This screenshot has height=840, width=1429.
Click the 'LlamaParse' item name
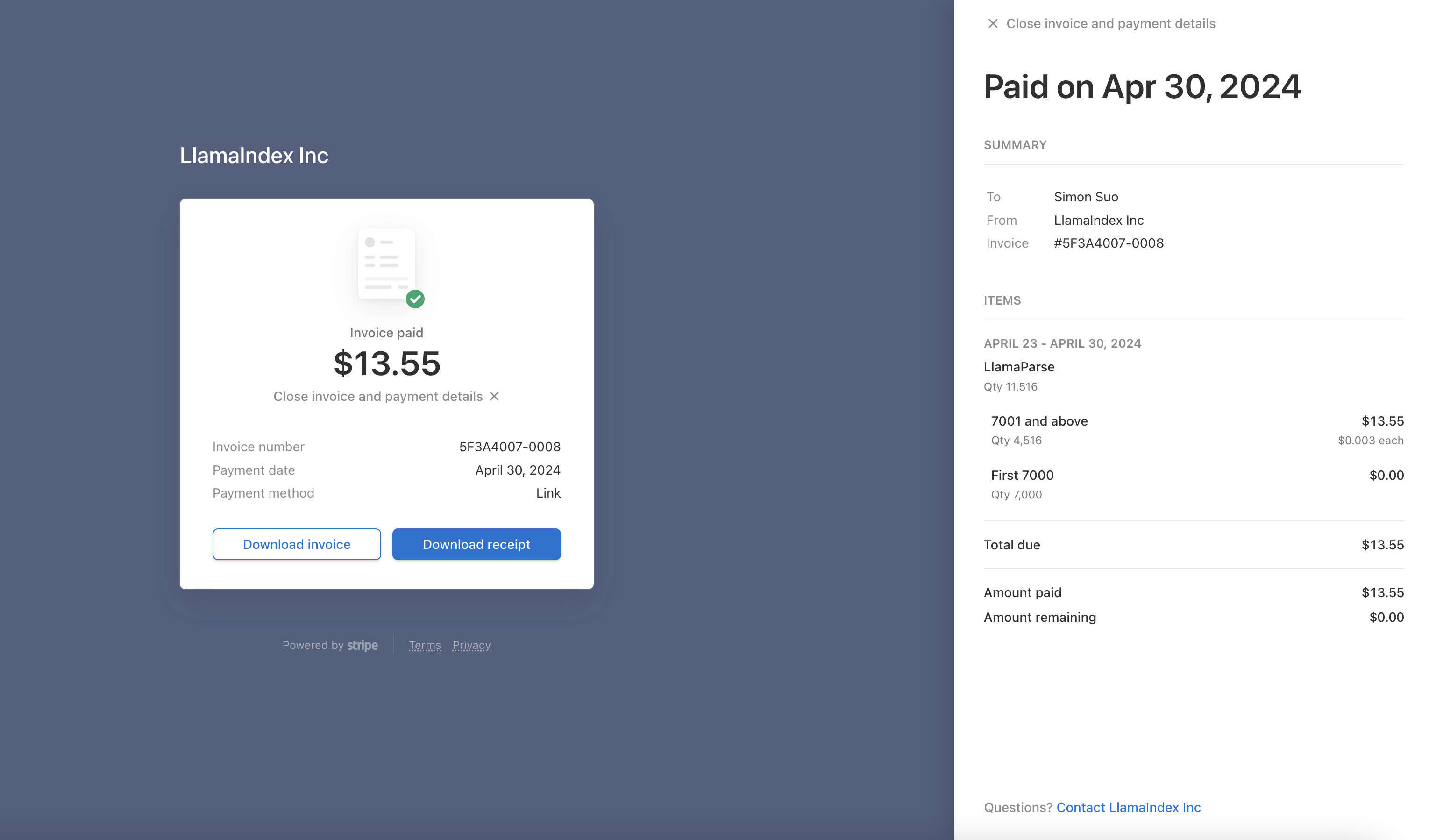tap(1019, 366)
